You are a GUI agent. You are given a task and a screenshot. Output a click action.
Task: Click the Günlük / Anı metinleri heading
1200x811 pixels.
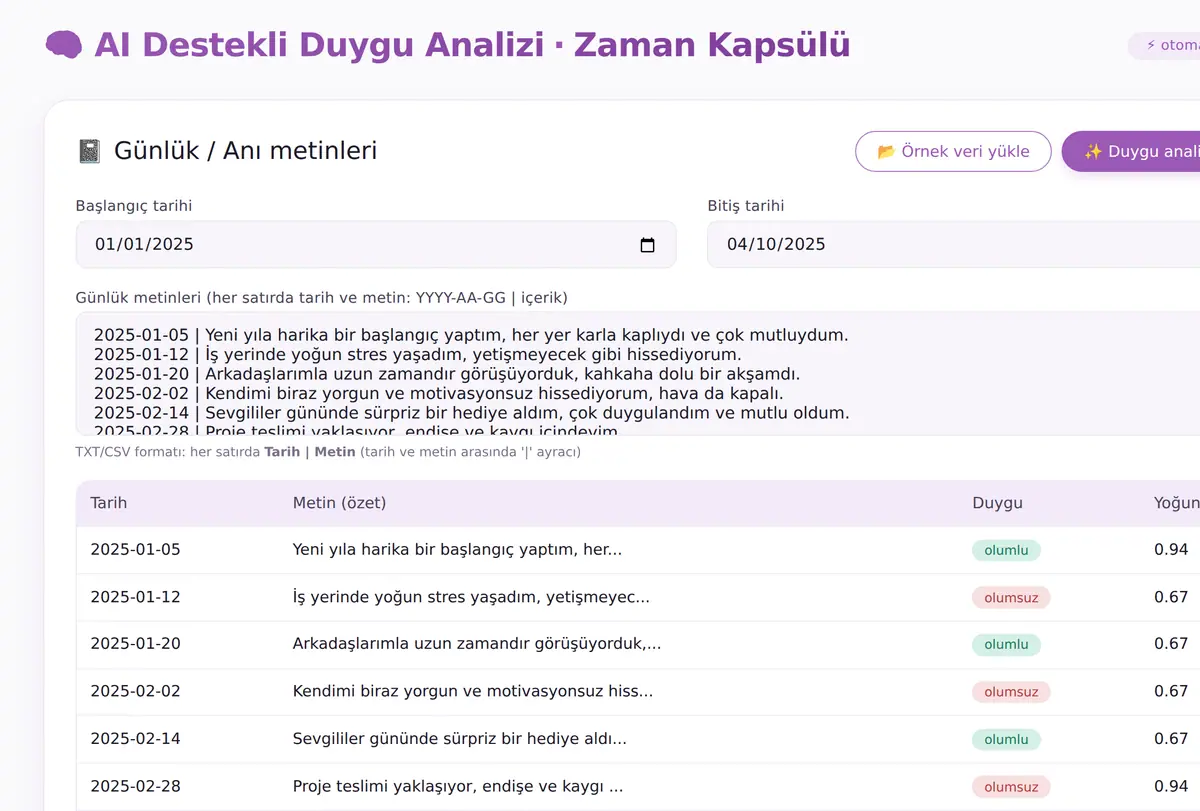pos(245,151)
